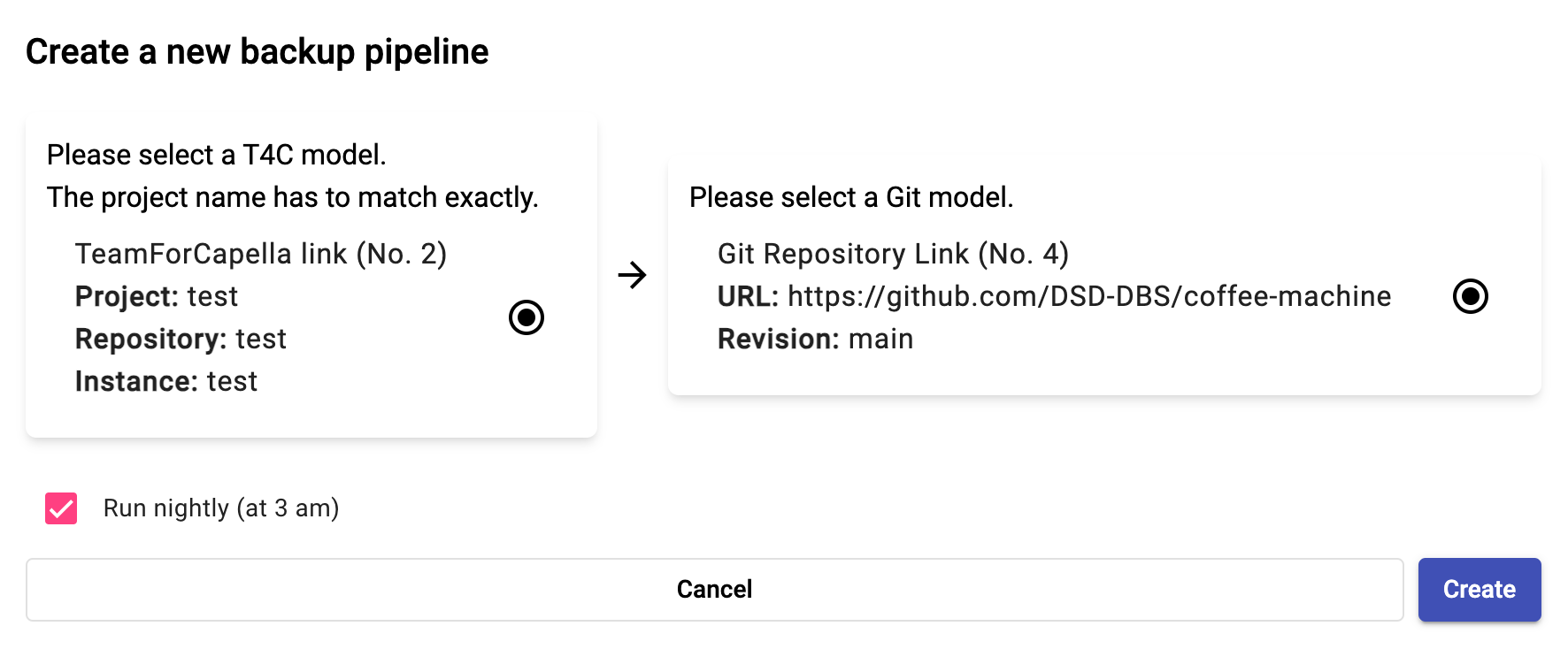The height and width of the screenshot is (649, 1568).
Task: Click the 'Instance: test' line
Action: tap(166, 381)
